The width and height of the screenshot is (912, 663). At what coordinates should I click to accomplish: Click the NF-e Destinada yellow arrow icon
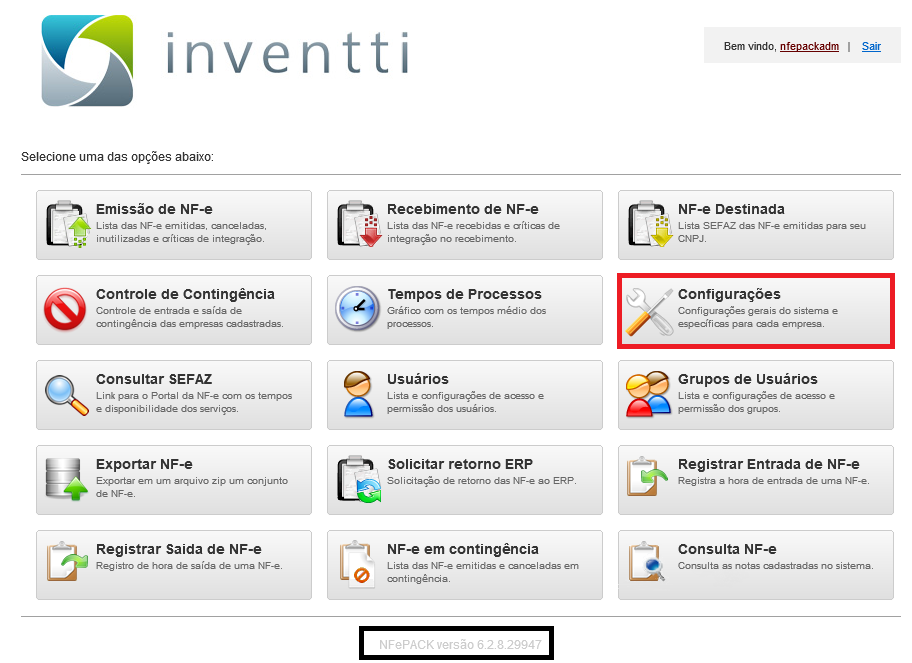tap(649, 225)
